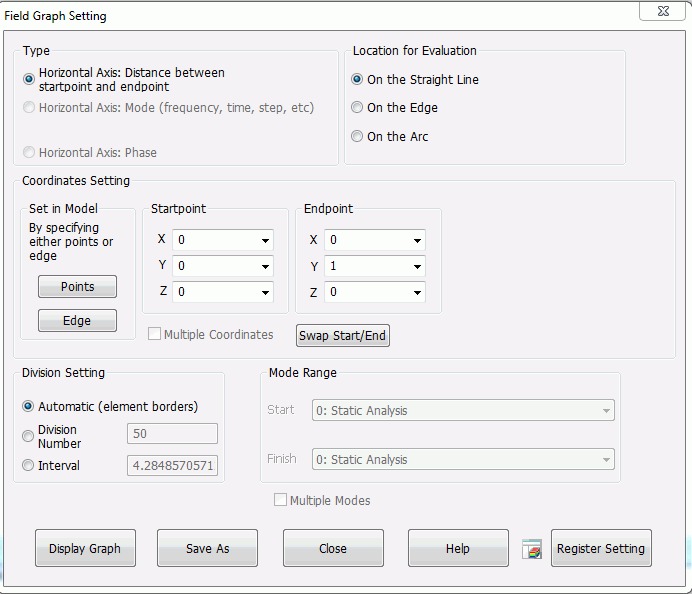Open Endpoint Y coordinate dropdown
The width and height of the screenshot is (692, 594).
[x=417, y=266]
